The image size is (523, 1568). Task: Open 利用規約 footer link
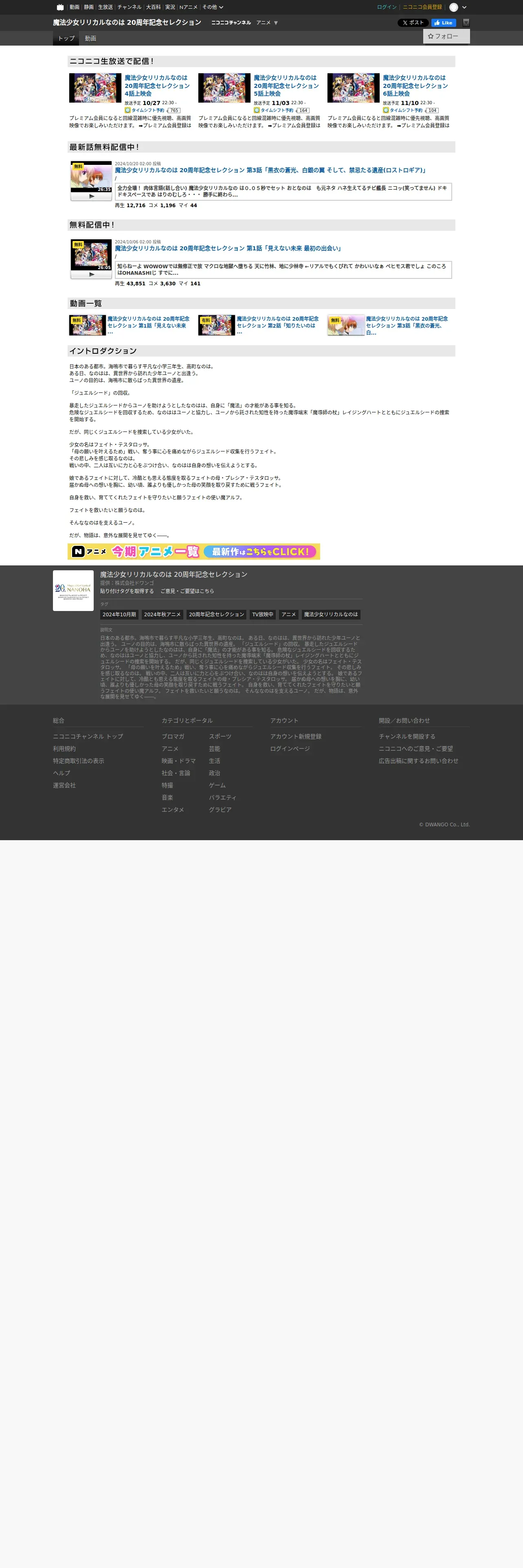64,749
